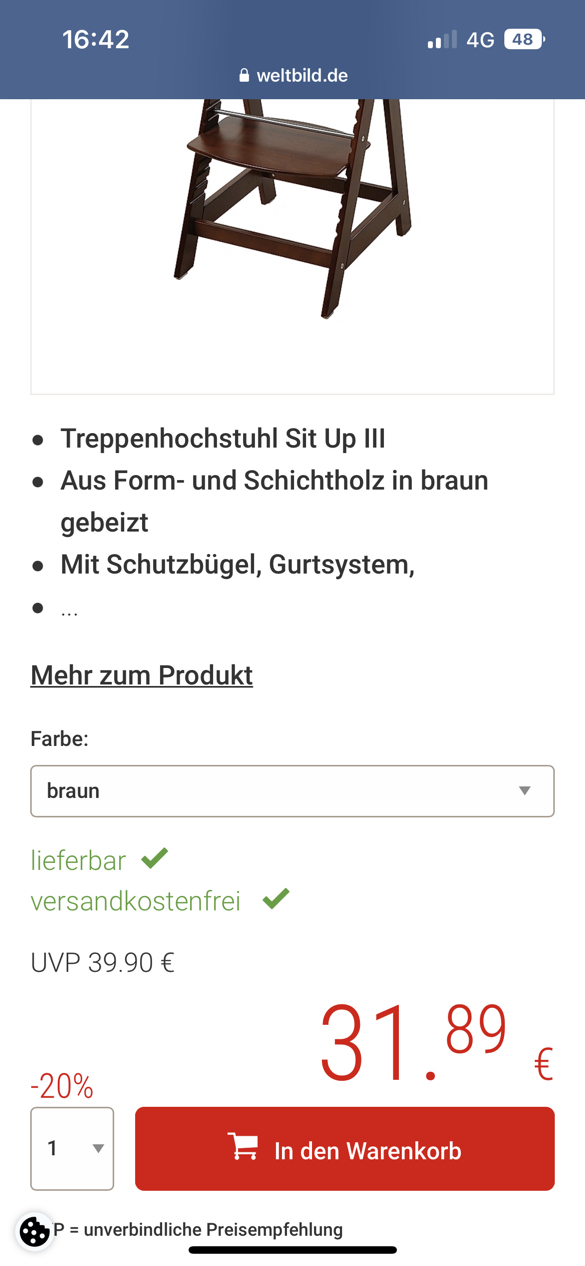Tap the weltbild.de address bar

click(293, 76)
